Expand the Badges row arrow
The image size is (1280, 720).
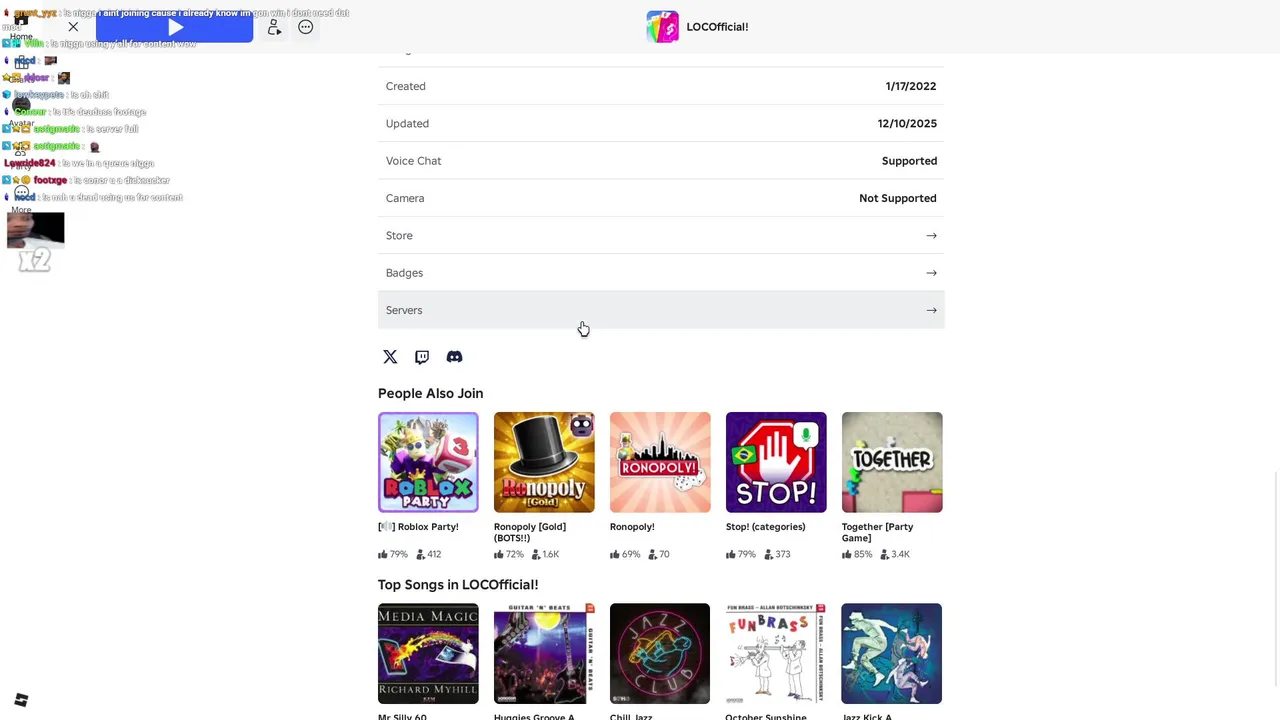click(x=931, y=273)
